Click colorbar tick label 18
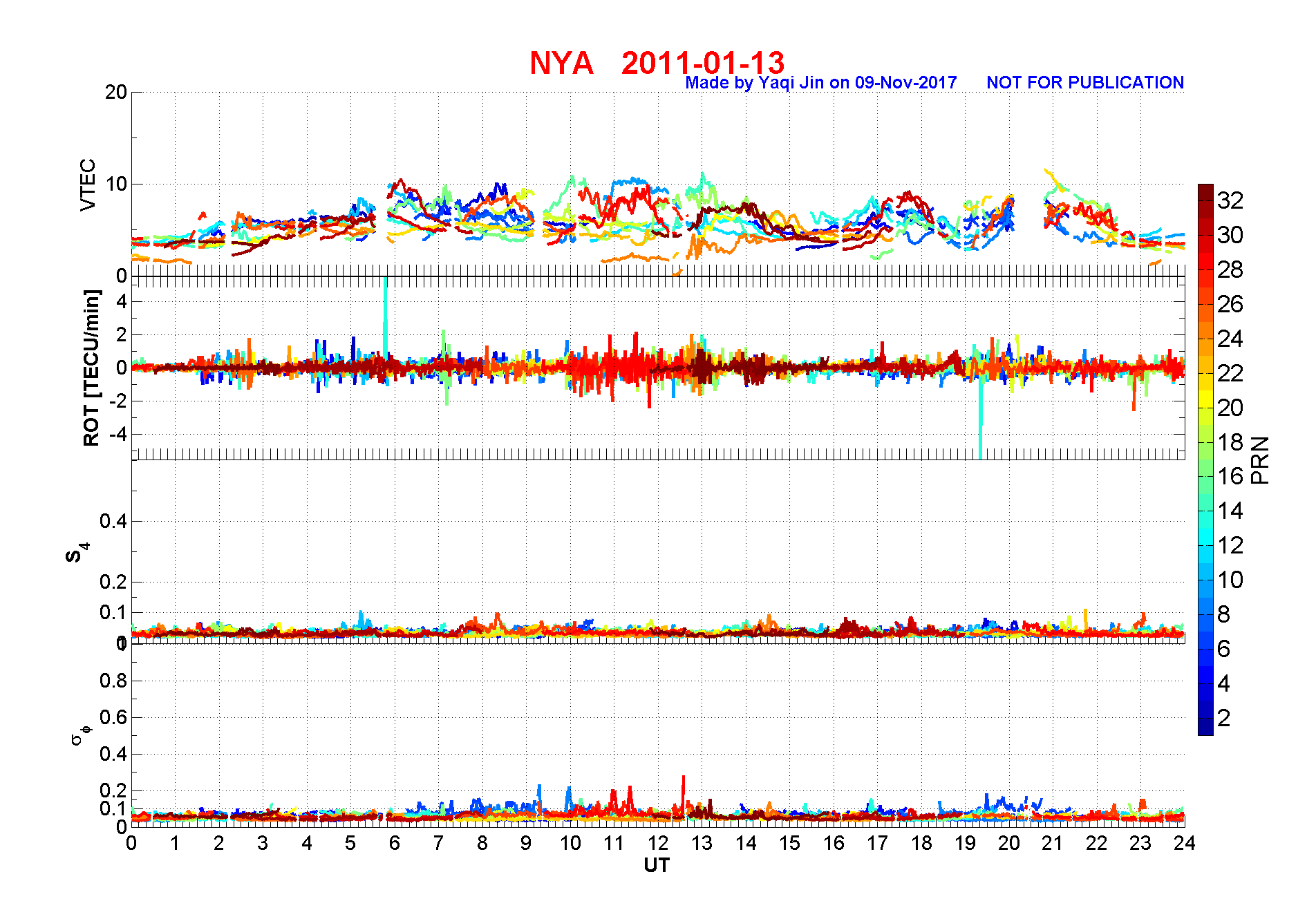The width and height of the screenshot is (1316, 919). pyautogui.click(x=1230, y=442)
